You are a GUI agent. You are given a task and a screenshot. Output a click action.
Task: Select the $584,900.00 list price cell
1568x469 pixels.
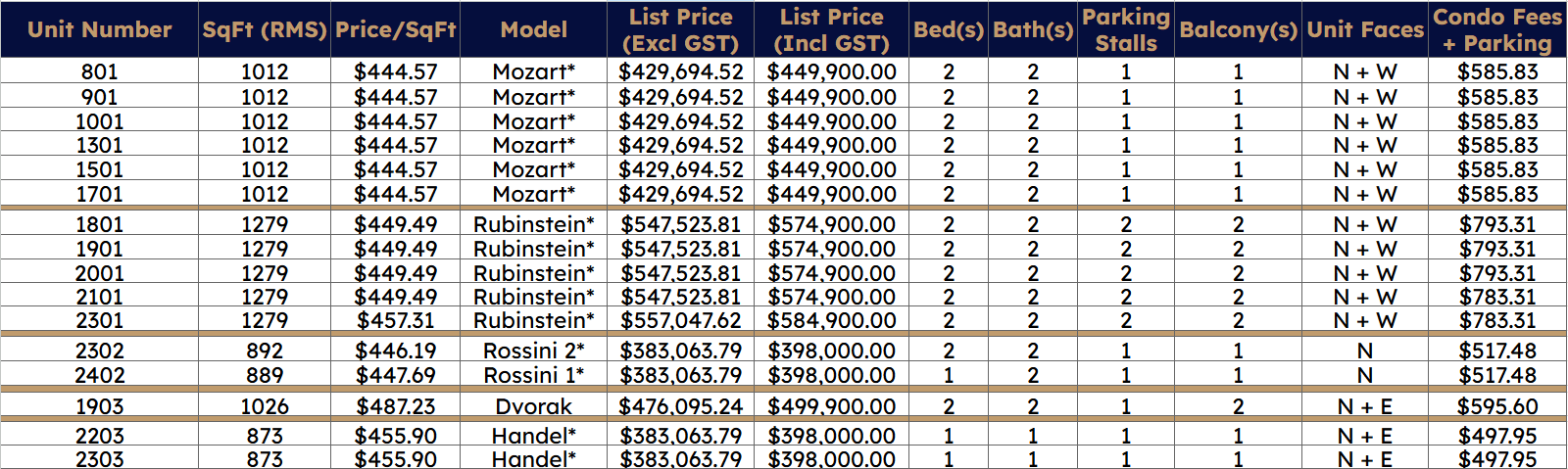point(832,320)
